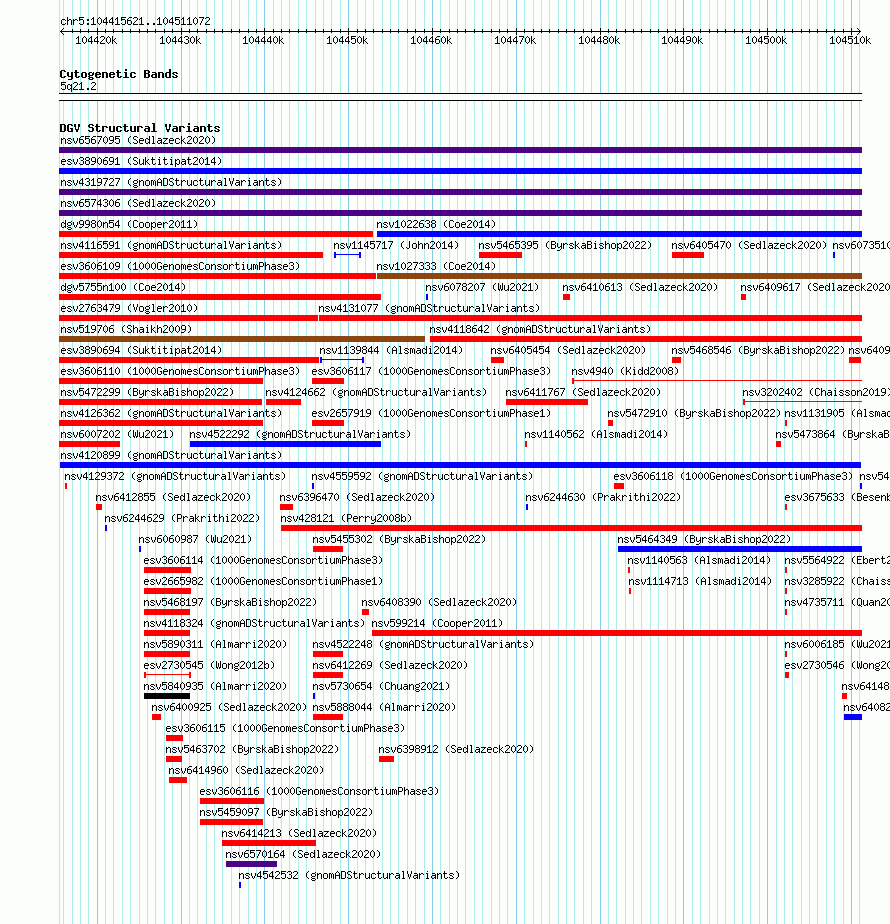The width and height of the screenshot is (890, 924).
Task: Click nsv5472910 (ByrskaBishop2022) label
Action: coord(694,413)
